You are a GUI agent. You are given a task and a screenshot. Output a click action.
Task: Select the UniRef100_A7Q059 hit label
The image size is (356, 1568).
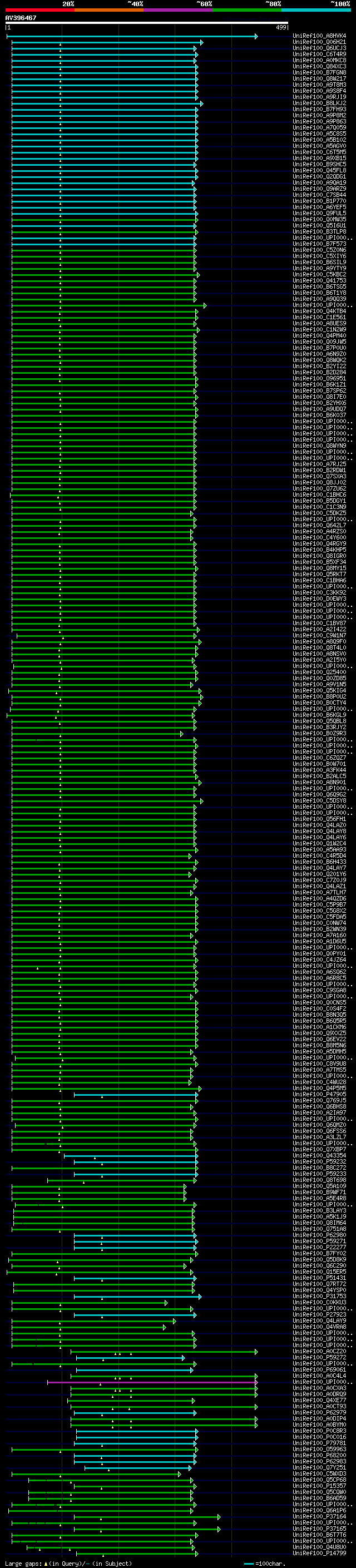point(319,127)
